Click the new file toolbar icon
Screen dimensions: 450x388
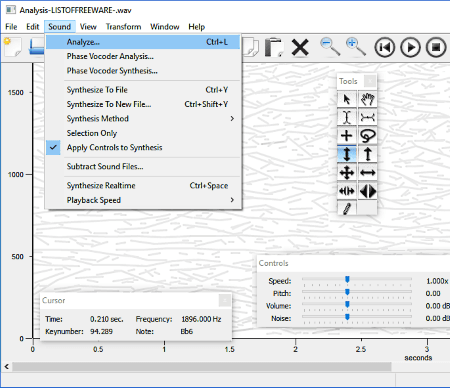point(13,47)
